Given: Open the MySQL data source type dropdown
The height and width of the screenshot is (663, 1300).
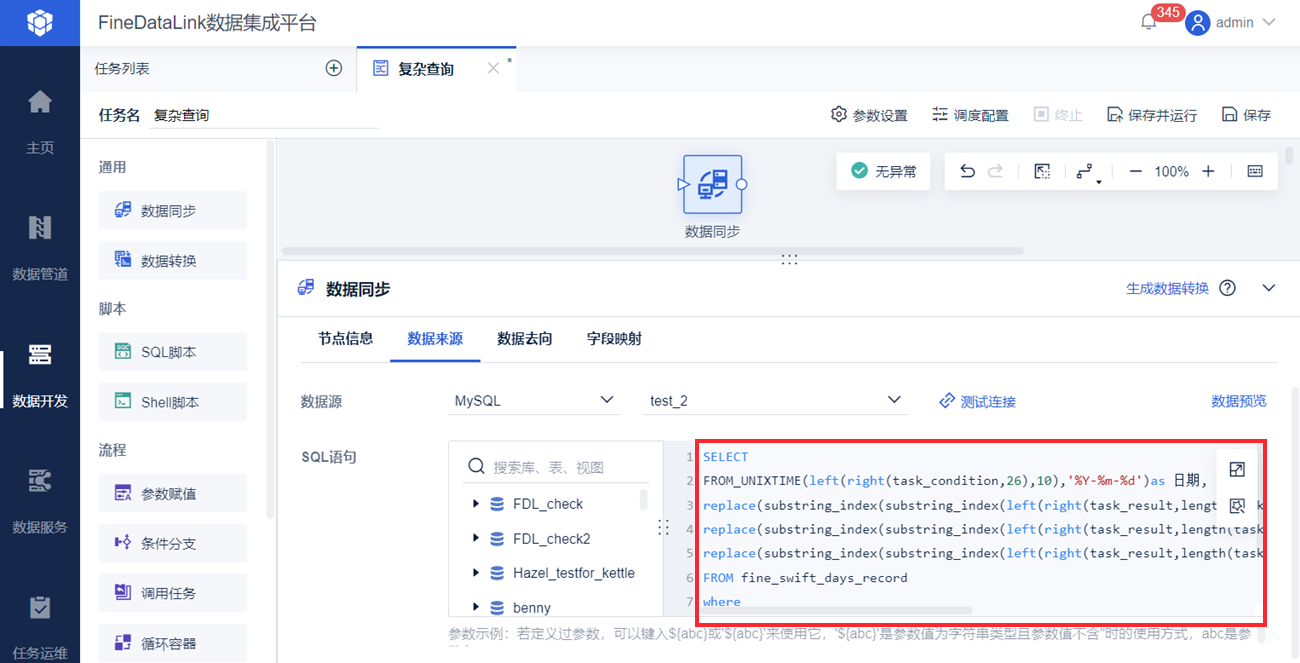Looking at the screenshot, I should point(534,400).
